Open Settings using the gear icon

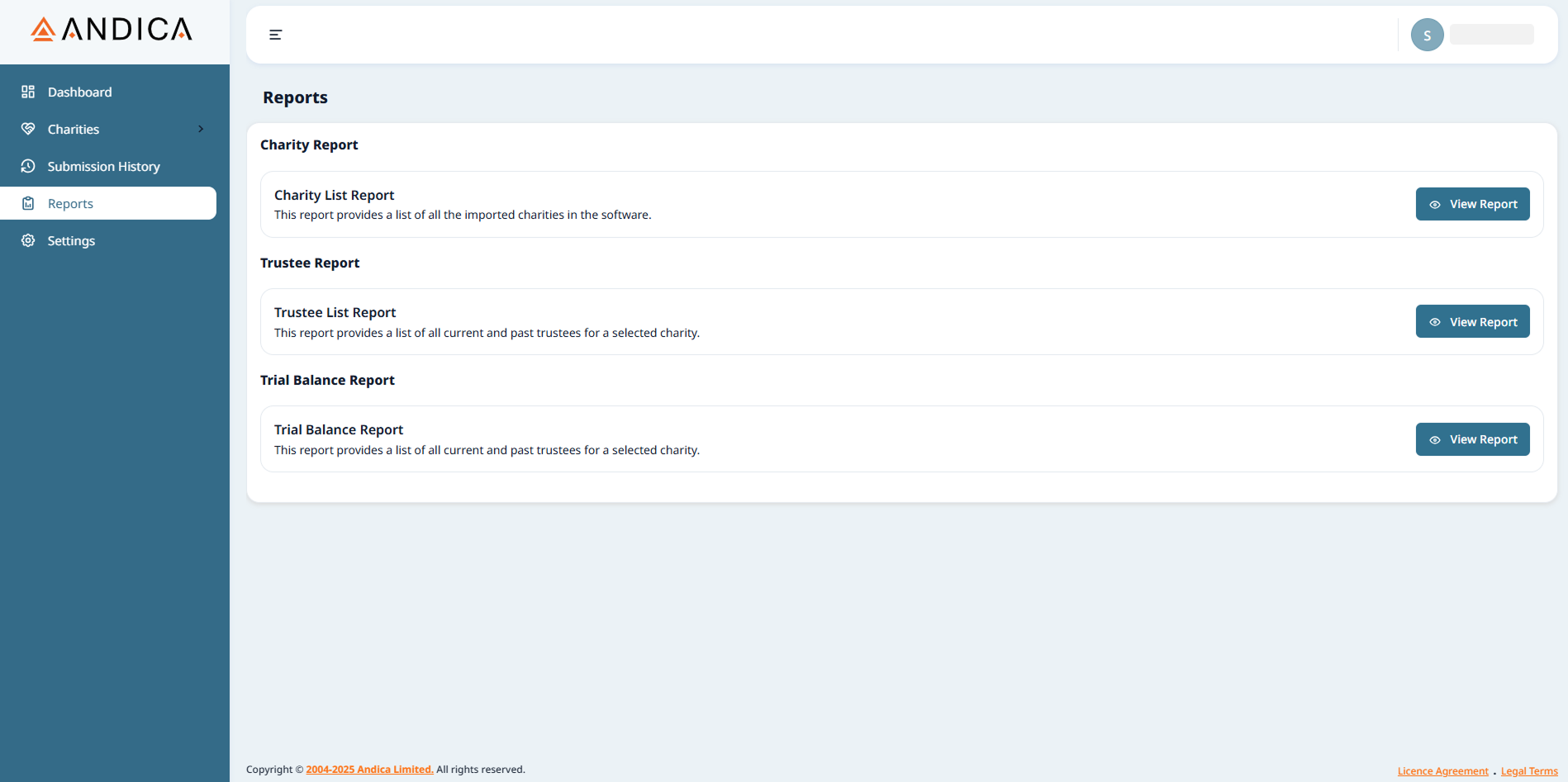point(28,239)
